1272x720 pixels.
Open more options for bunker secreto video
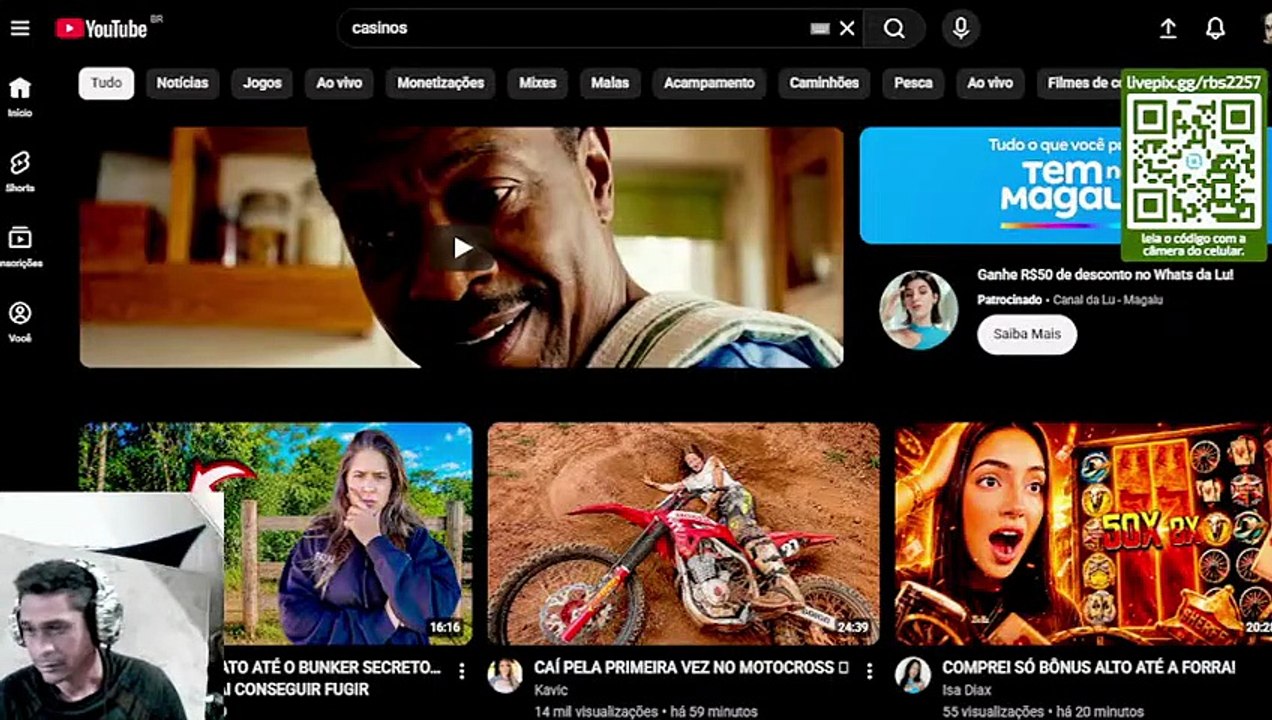461,670
